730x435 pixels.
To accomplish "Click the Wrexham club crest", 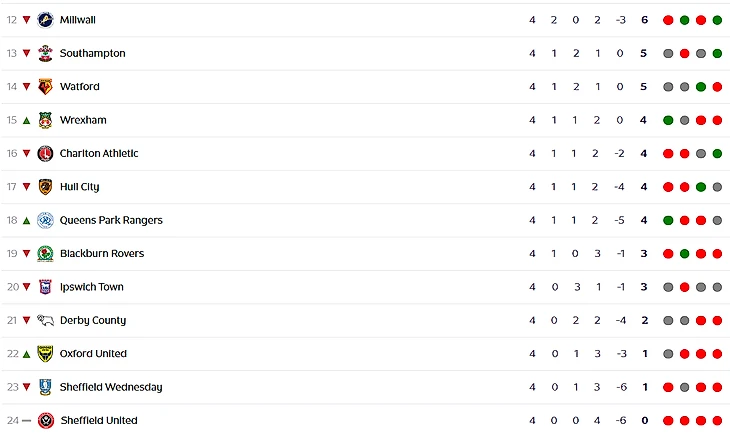I will 45,120.
